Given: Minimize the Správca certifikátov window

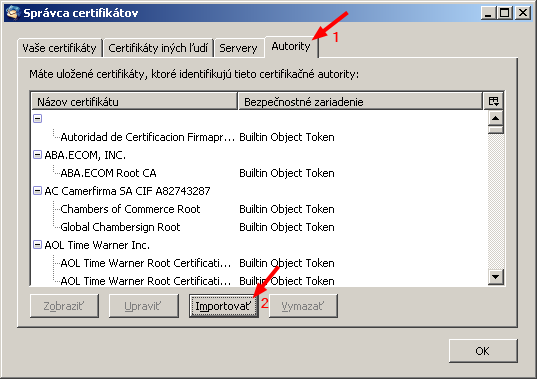Looking at the screenshot, I should click(x=489, y=13).
